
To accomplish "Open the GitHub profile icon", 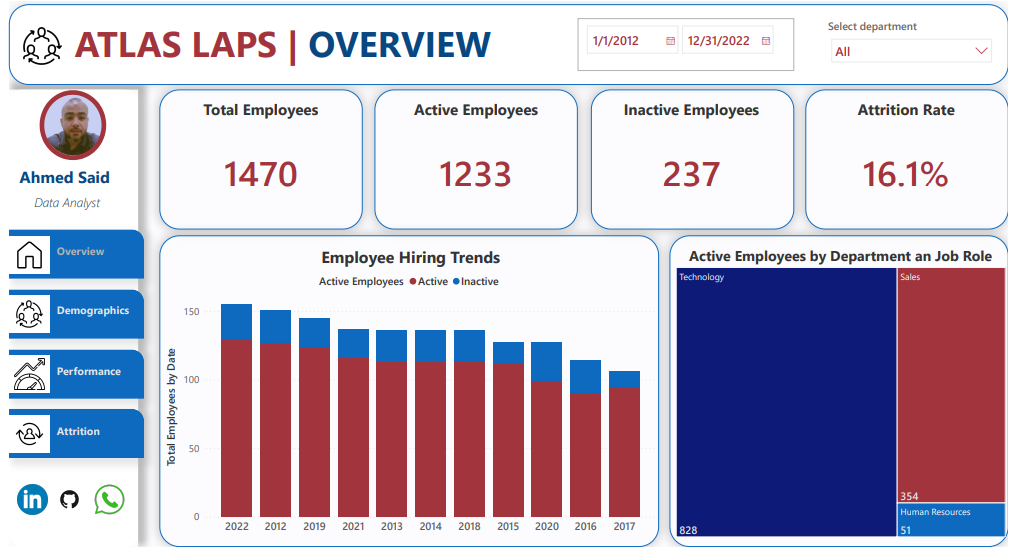I will pyautogui.click(x=69, y=498).
